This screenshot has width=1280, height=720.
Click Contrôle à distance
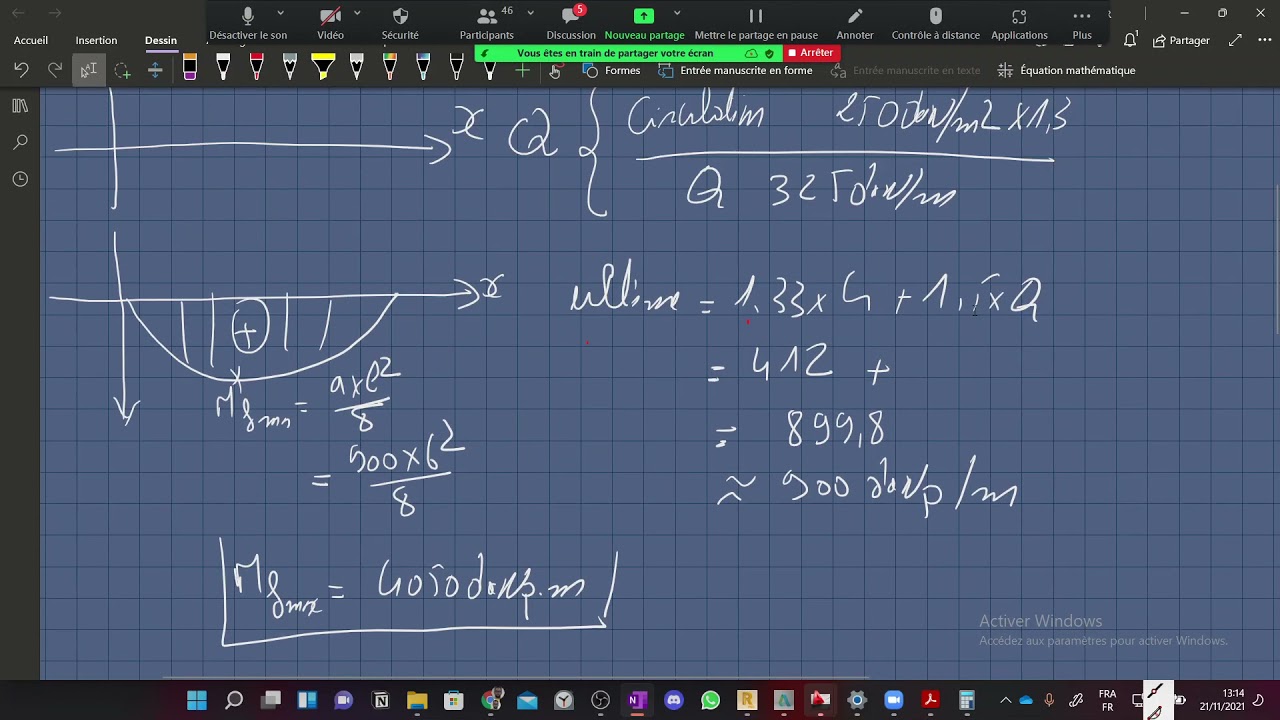pos(936,24)
